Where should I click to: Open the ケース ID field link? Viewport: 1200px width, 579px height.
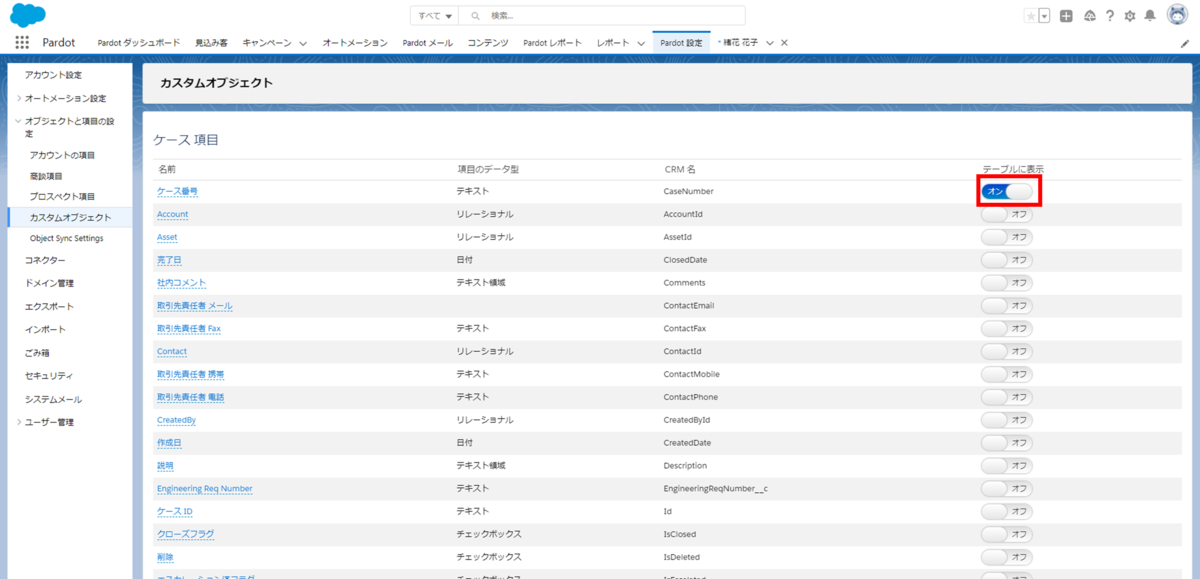(x=174, y=511)
